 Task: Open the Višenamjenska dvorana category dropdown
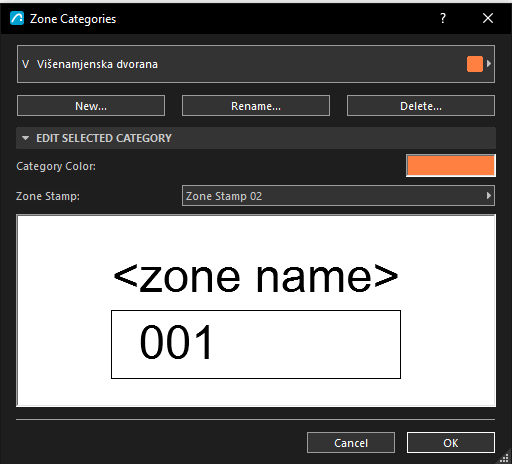coord(256,64)
